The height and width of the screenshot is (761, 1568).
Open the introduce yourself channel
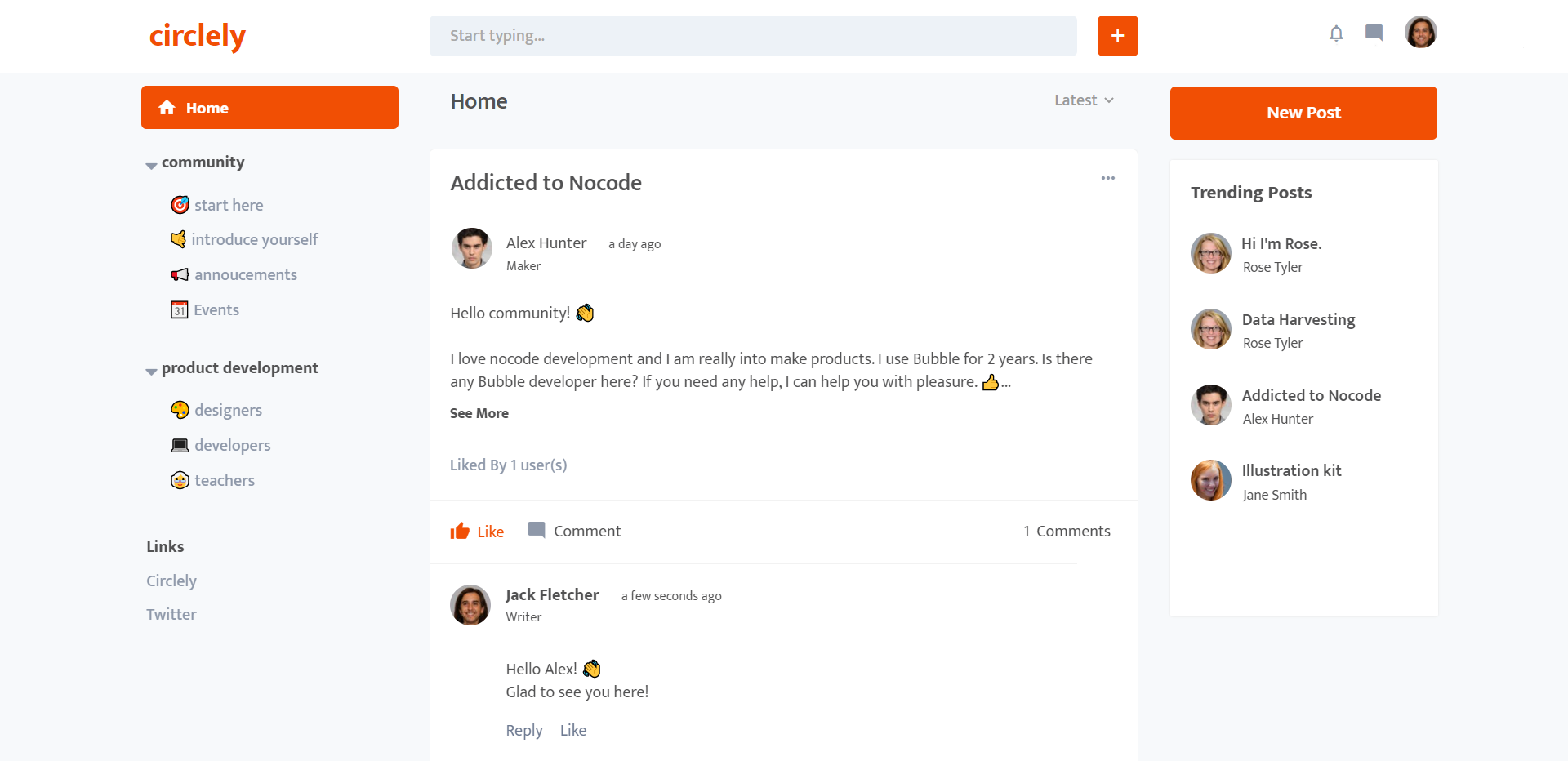(x=254, y=239)
